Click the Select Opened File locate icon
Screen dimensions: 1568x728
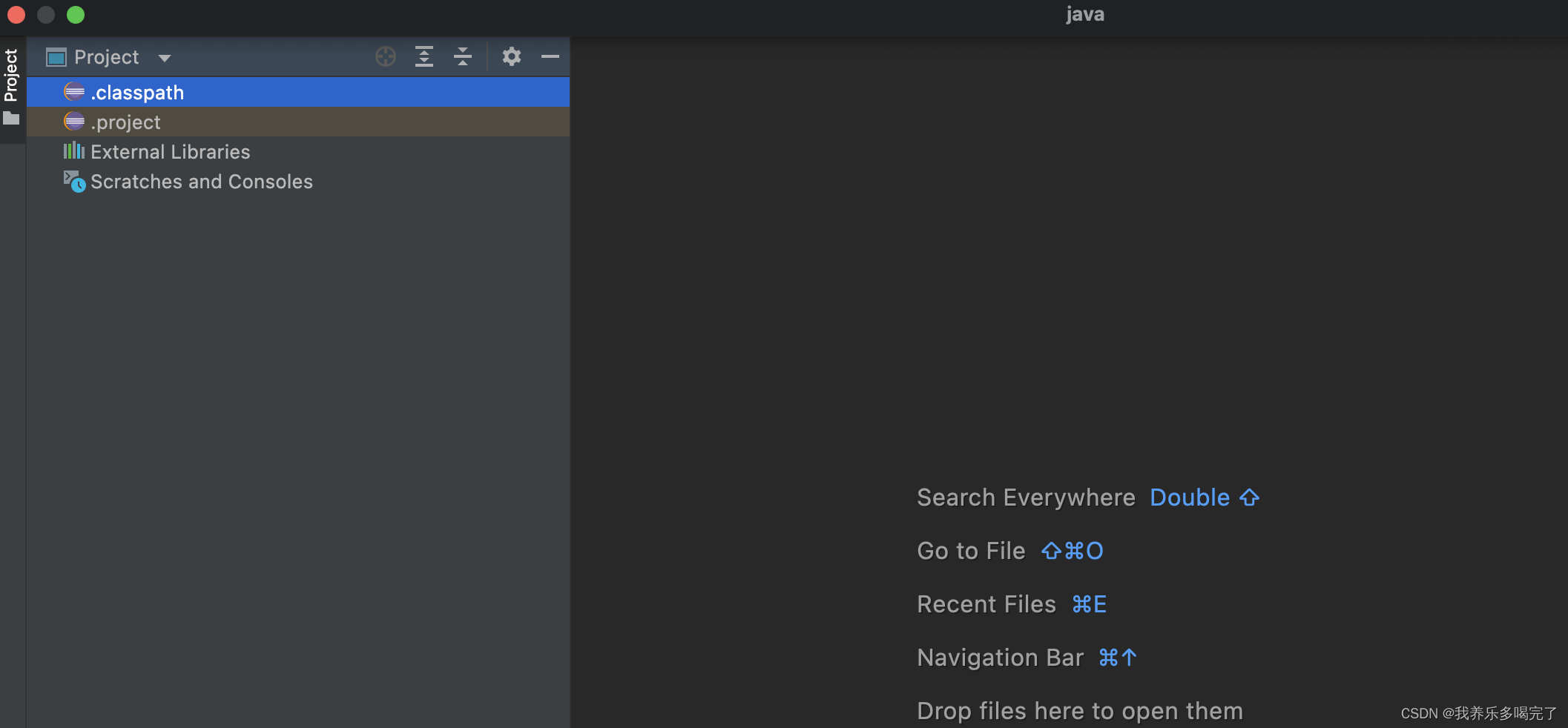click(x=386, y=56)
